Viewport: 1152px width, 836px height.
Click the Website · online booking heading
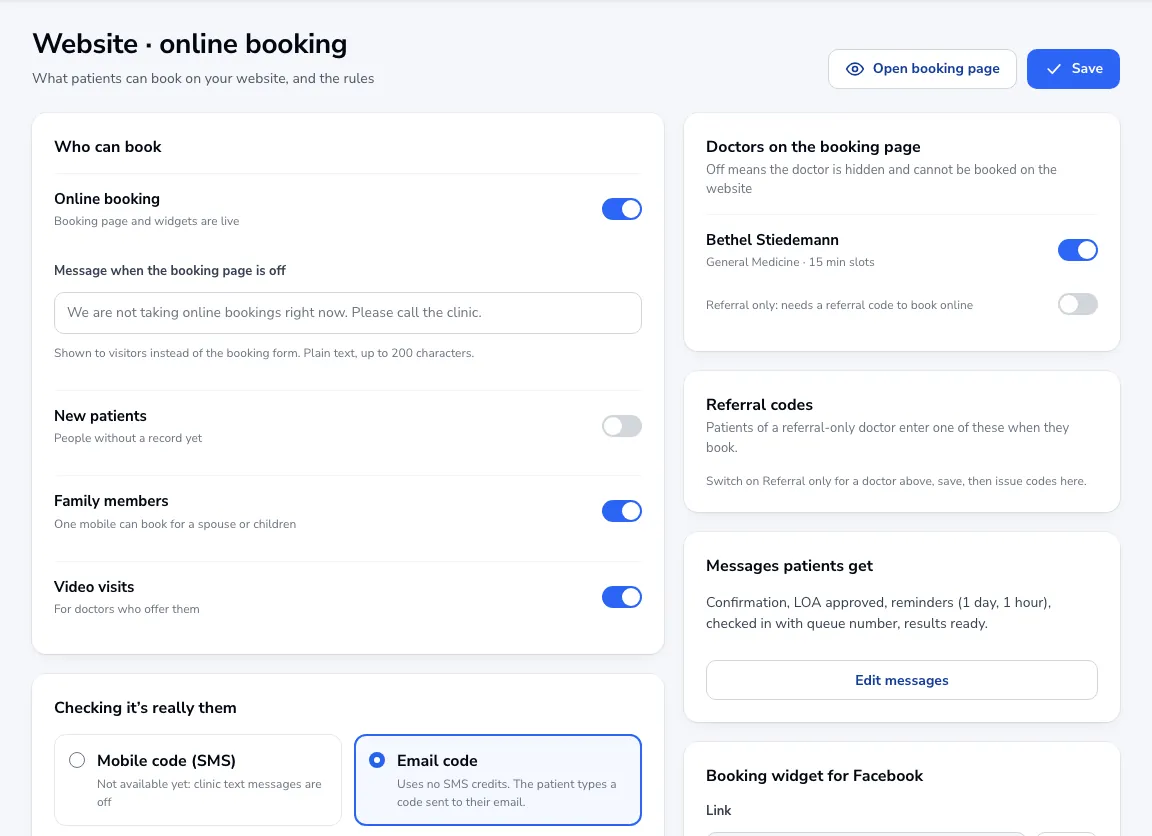190,44
